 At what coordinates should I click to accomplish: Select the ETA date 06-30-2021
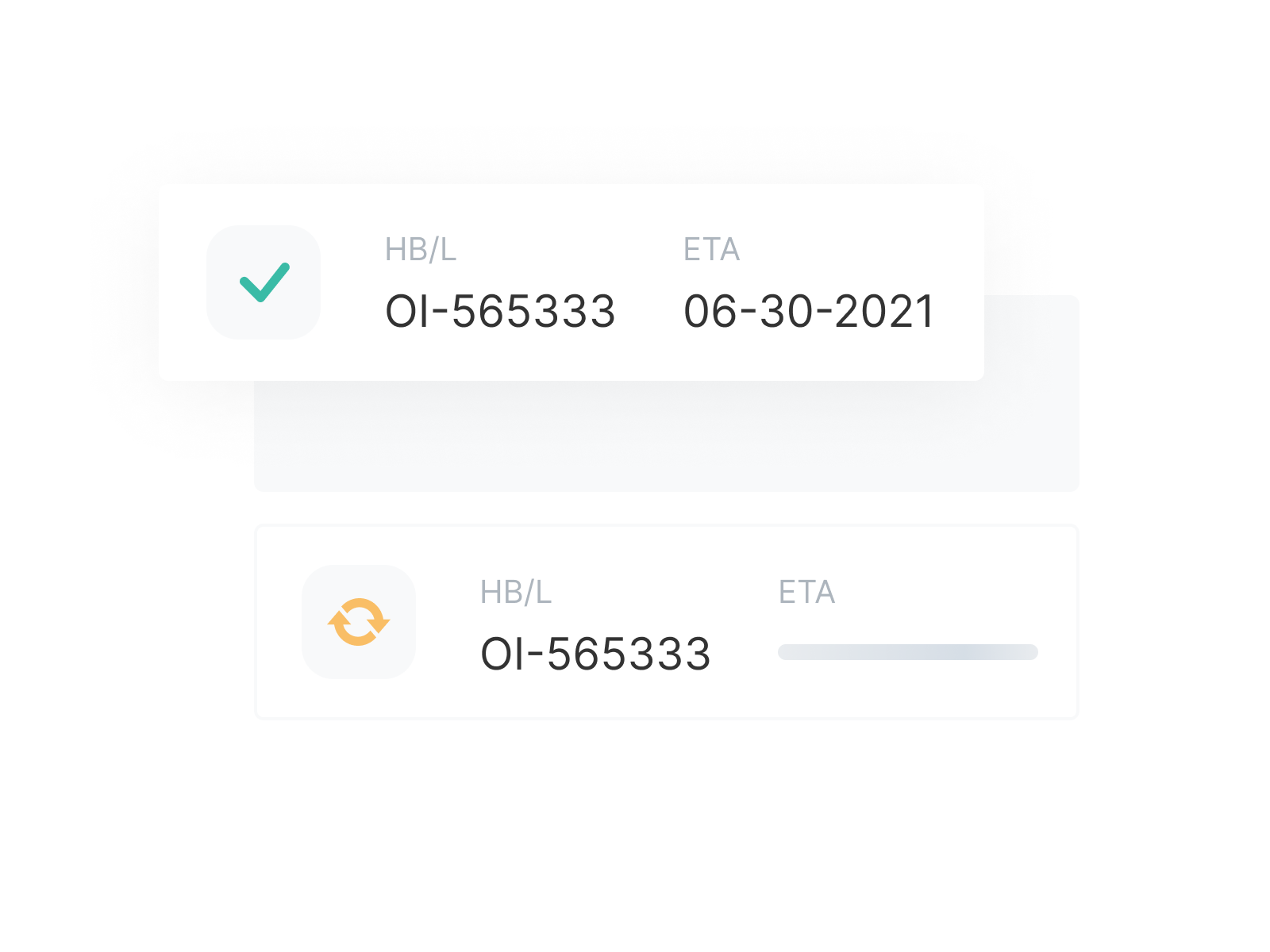coord(809,311)
